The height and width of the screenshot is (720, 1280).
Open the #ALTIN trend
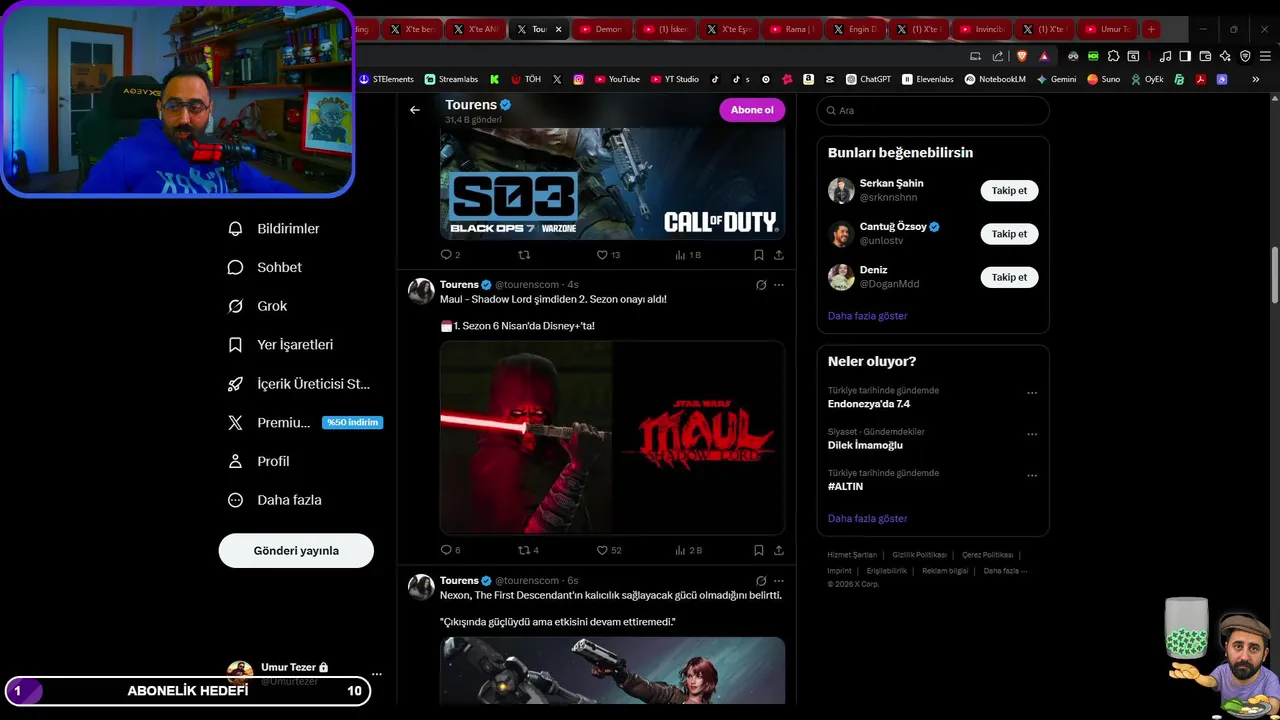(x=845, y=486)
